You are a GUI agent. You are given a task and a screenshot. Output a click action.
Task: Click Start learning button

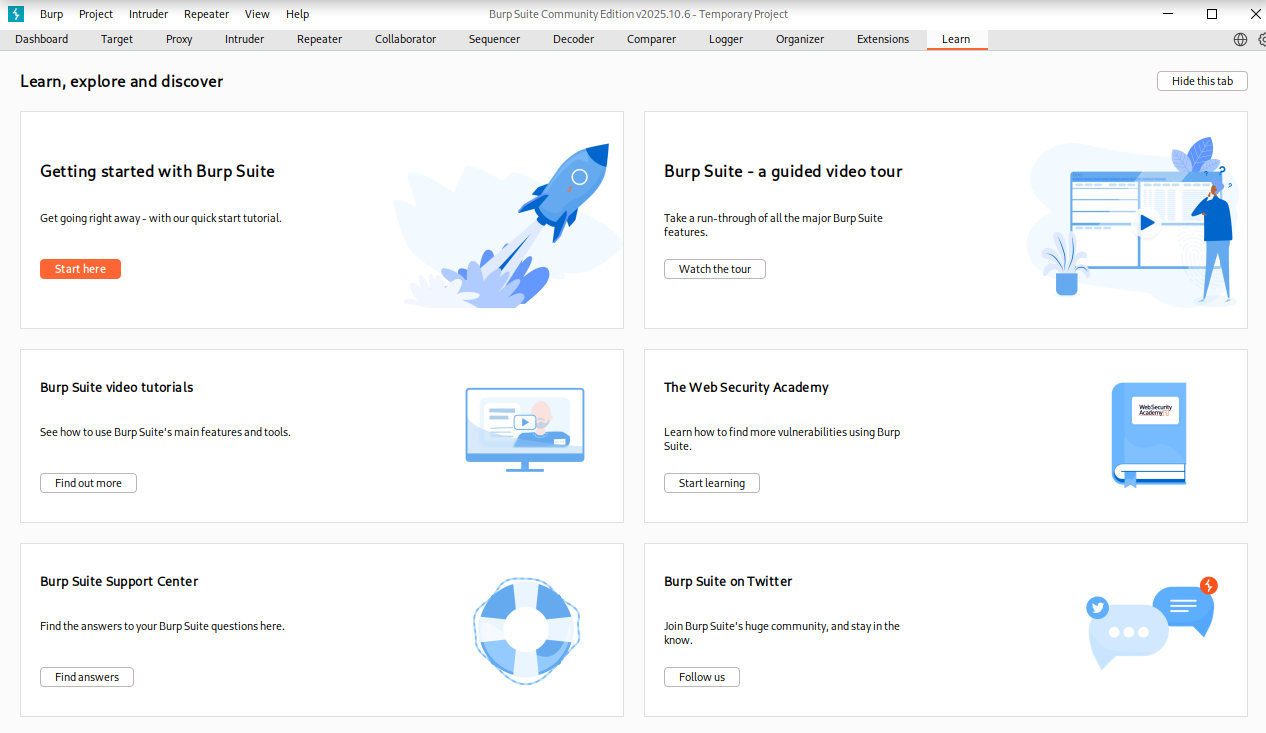[x=712, y=483]
